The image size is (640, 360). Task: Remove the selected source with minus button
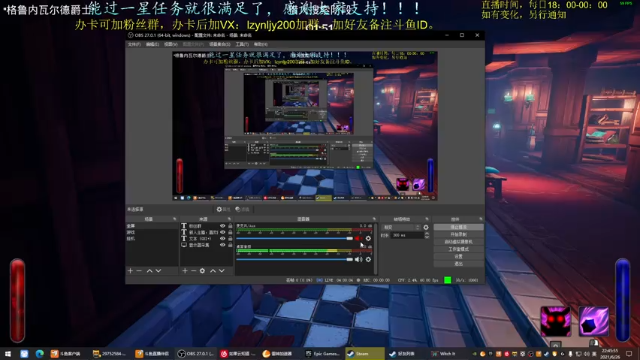coord(193,271)
